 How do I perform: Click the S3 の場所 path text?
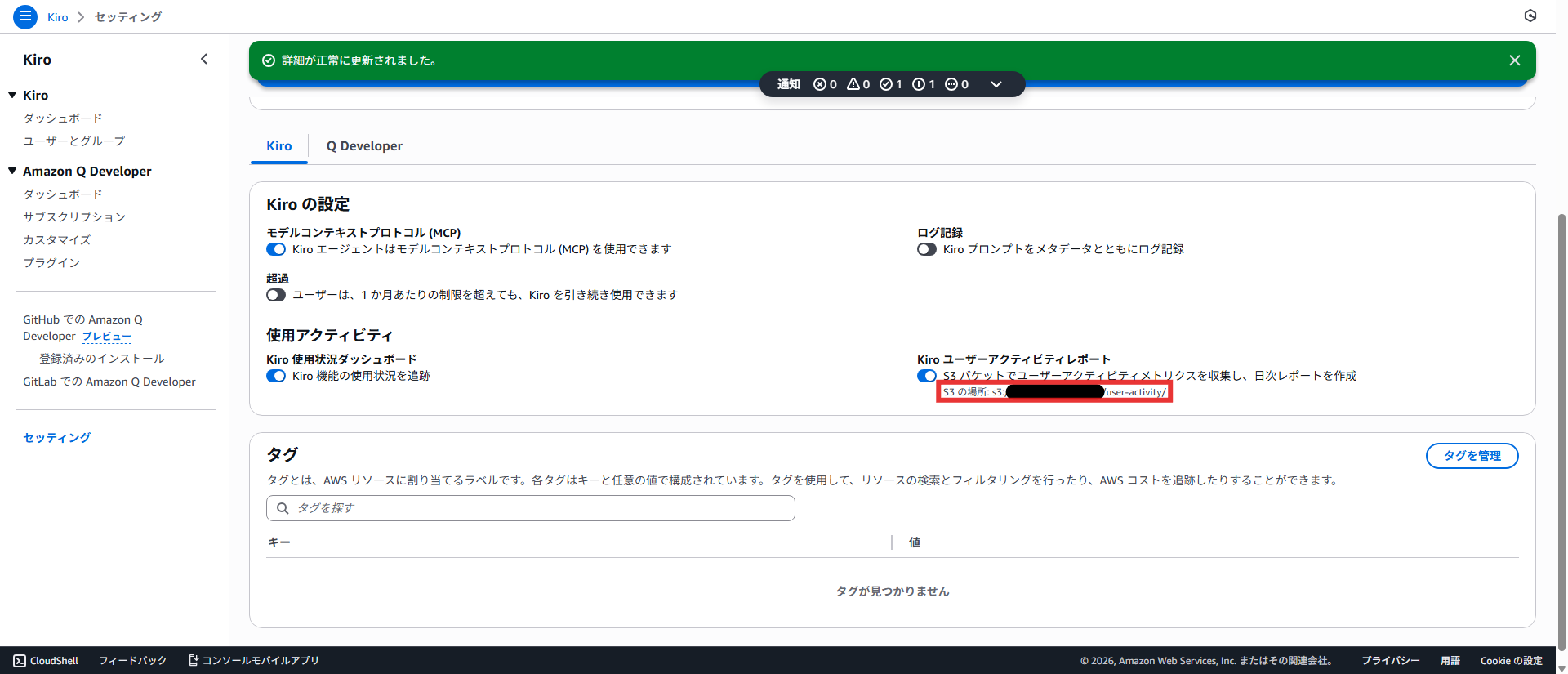point(1054,392)
